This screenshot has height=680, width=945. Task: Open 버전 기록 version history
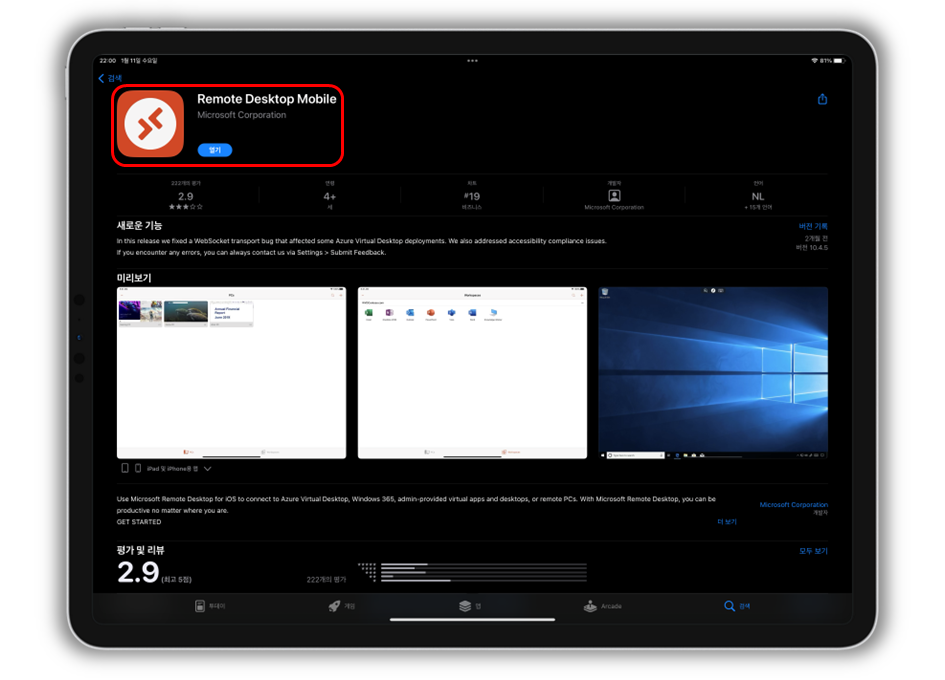pyautogui.click(x=813, y=227)
